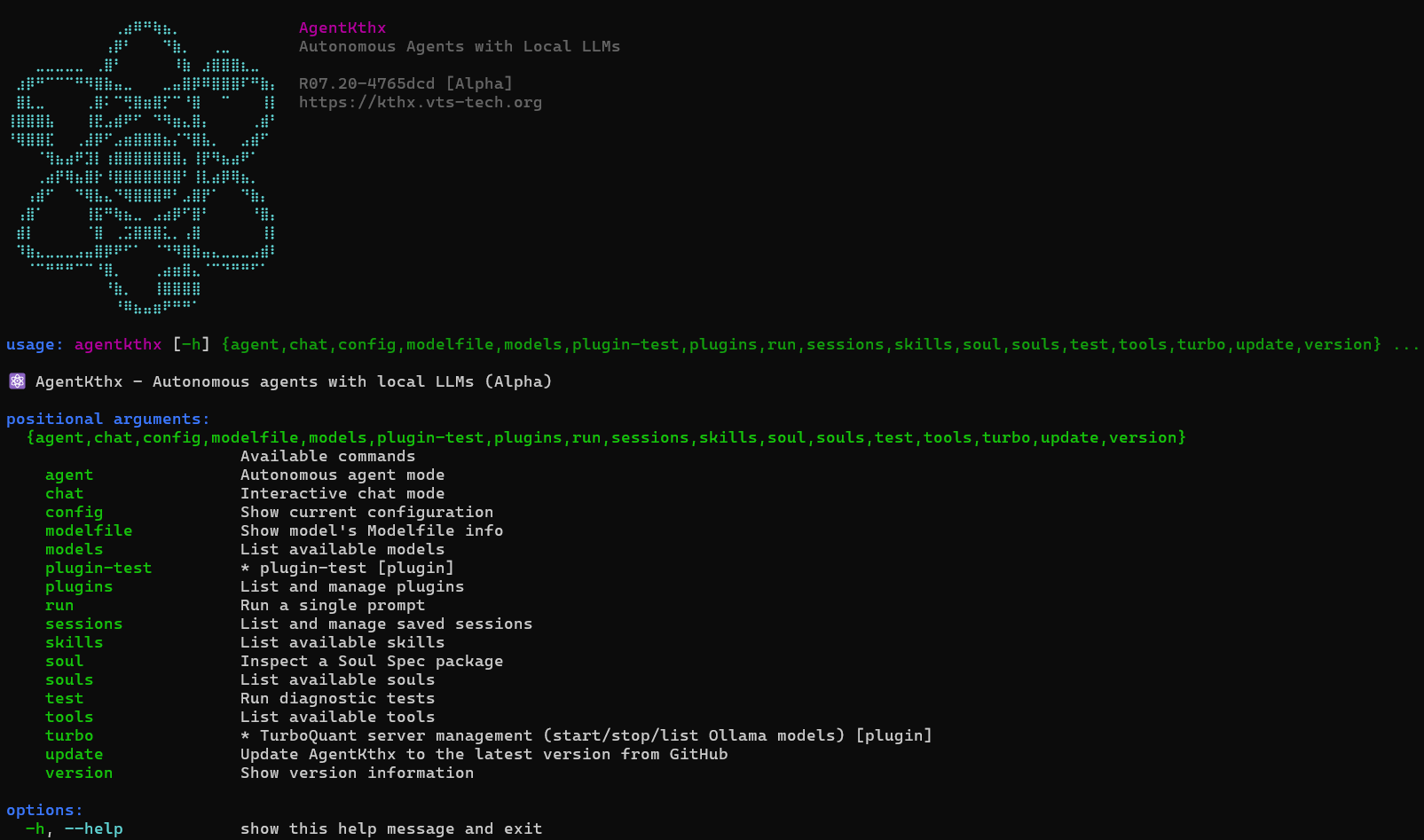Select the 'version' command name in list
The width and height of the screenshot is (1424, 840).
[79, 773]
